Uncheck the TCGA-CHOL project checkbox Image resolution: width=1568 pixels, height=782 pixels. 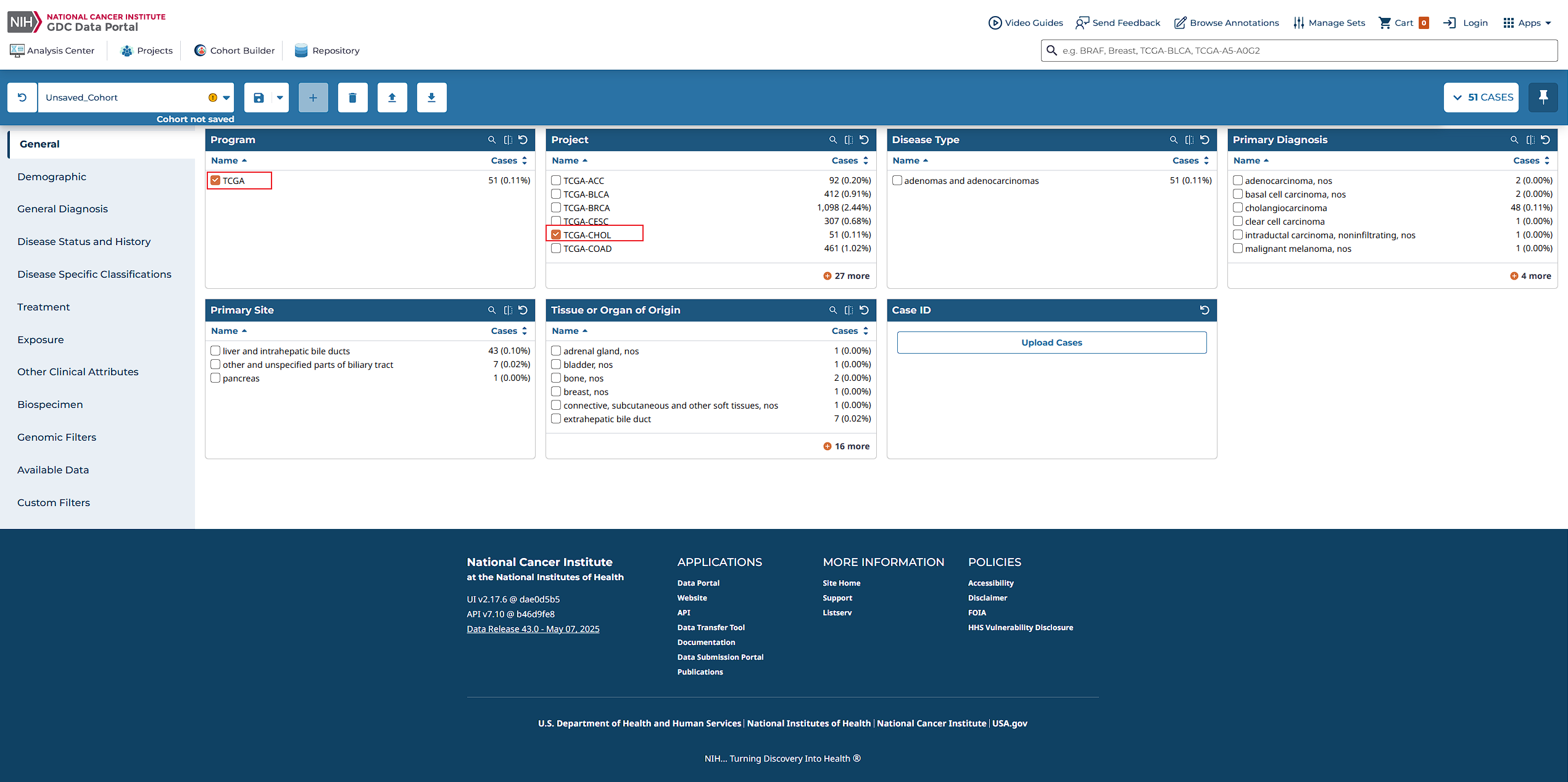[556, 235]
